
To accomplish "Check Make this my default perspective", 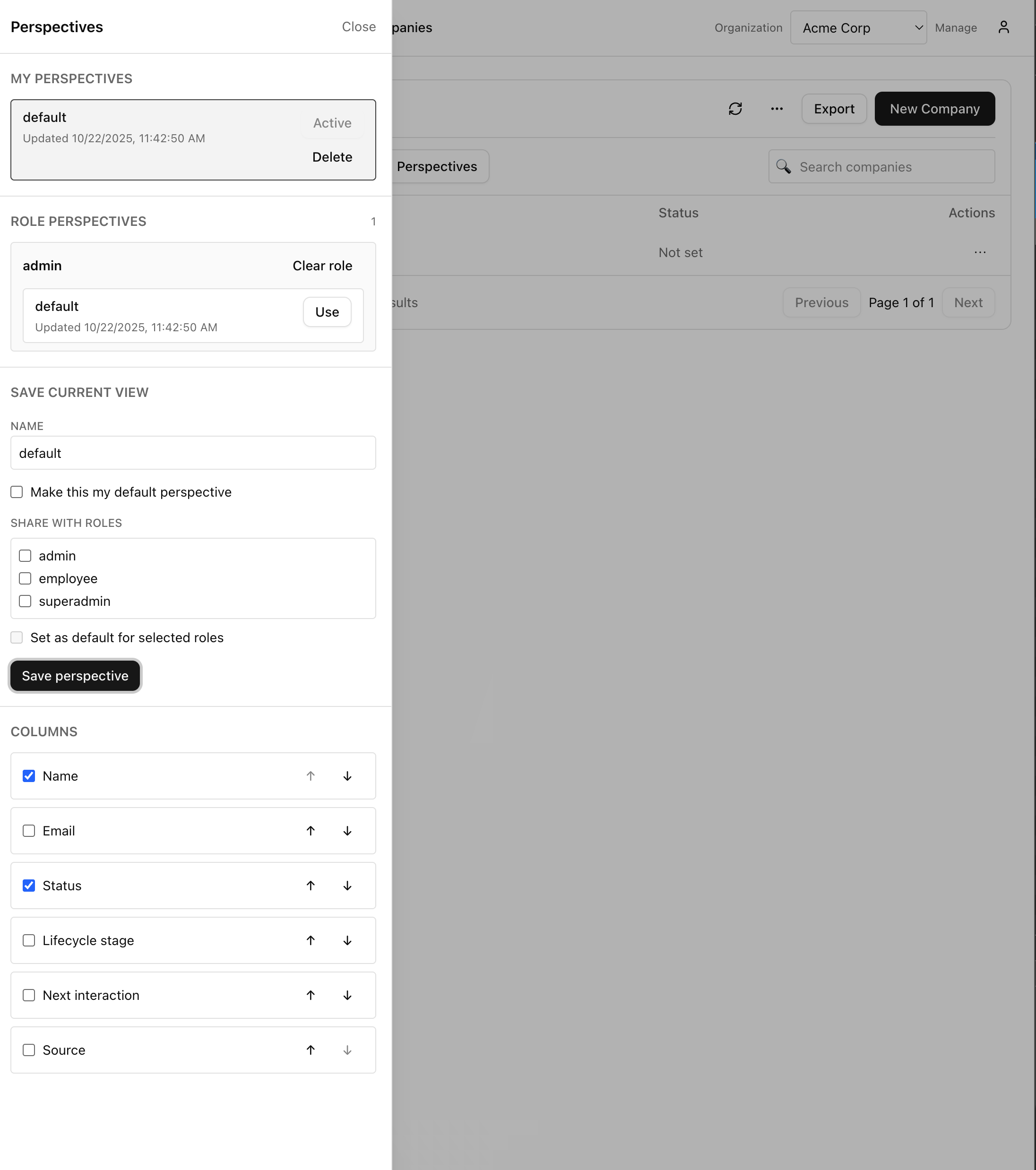I will pos(17,492).
